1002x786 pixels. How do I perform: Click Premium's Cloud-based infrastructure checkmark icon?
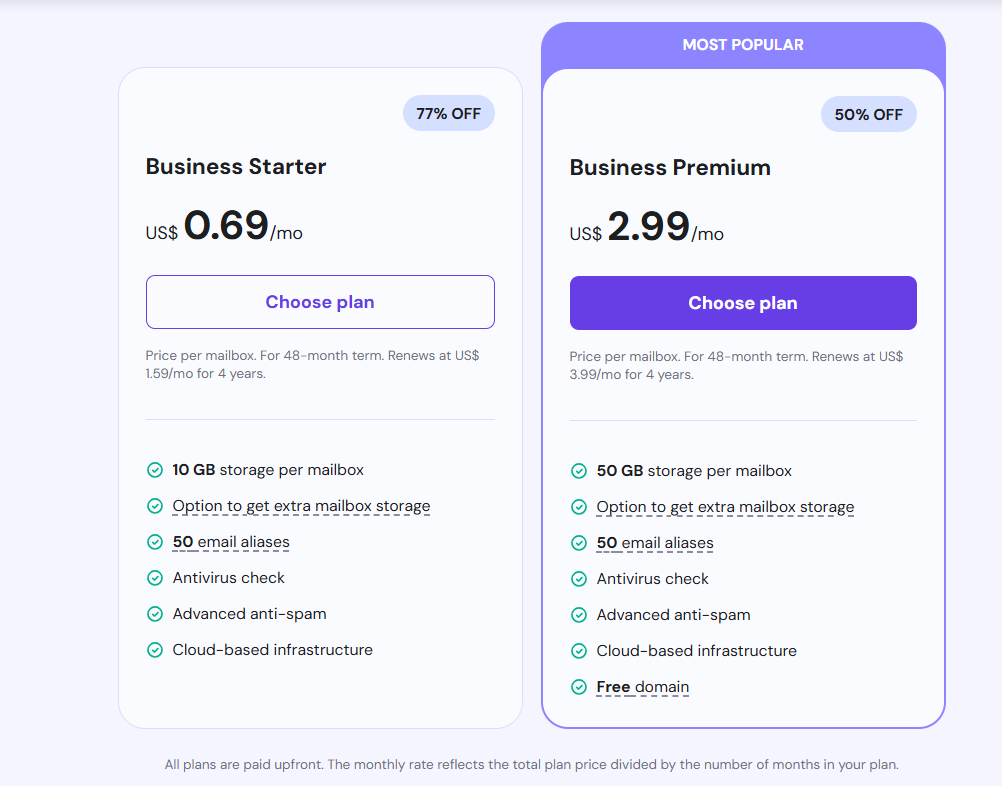tap(579, 651)
